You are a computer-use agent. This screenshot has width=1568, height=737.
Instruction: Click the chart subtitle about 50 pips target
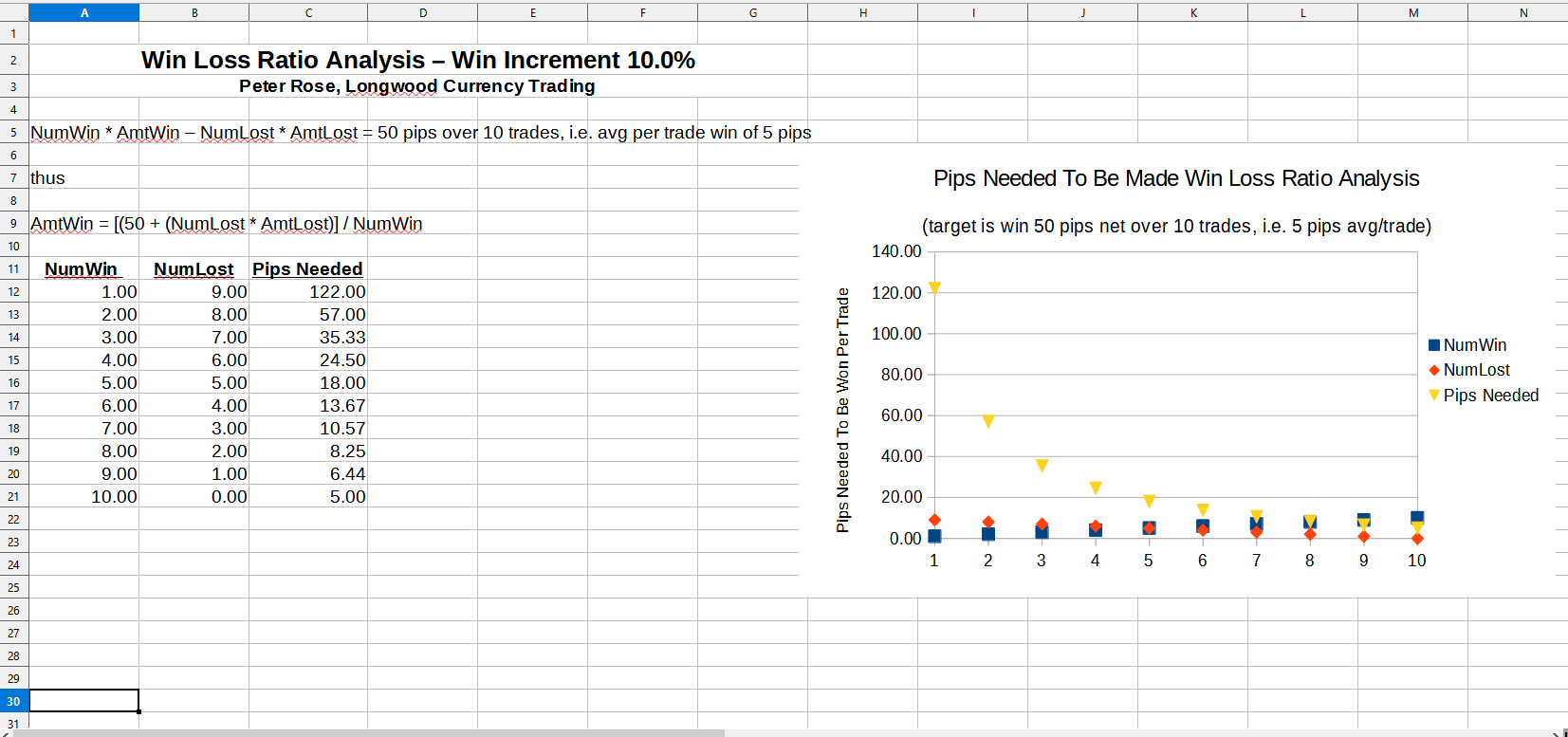point(1176,226)
